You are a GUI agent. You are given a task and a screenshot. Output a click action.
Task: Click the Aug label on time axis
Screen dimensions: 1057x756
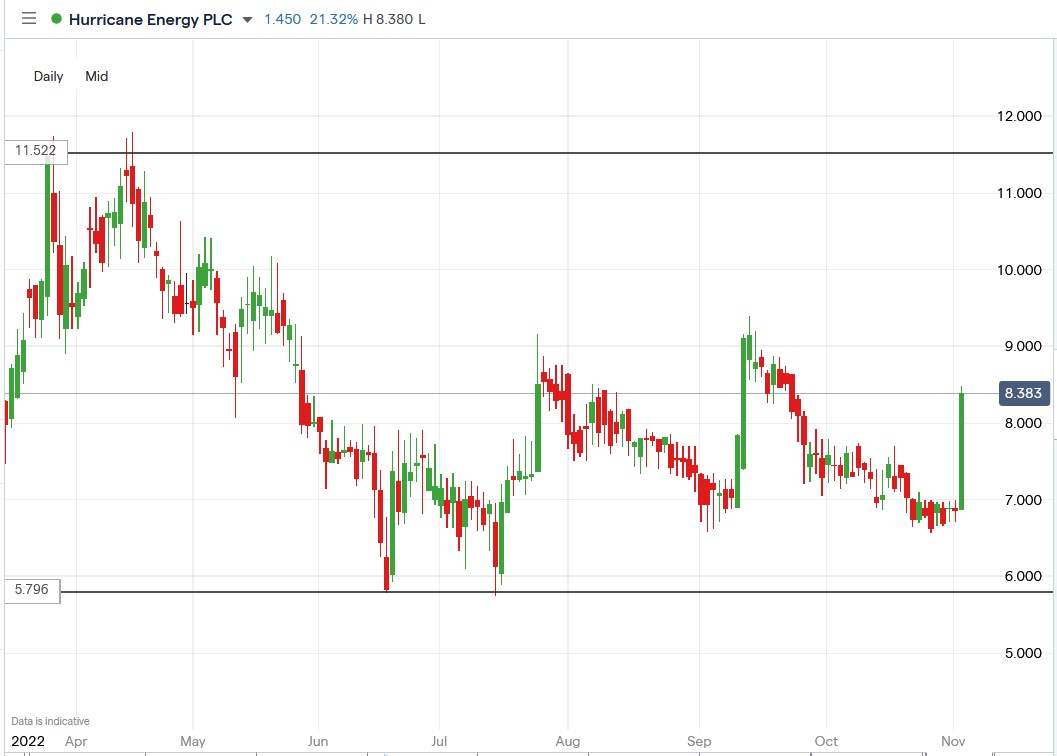click(x=567, y=742)
